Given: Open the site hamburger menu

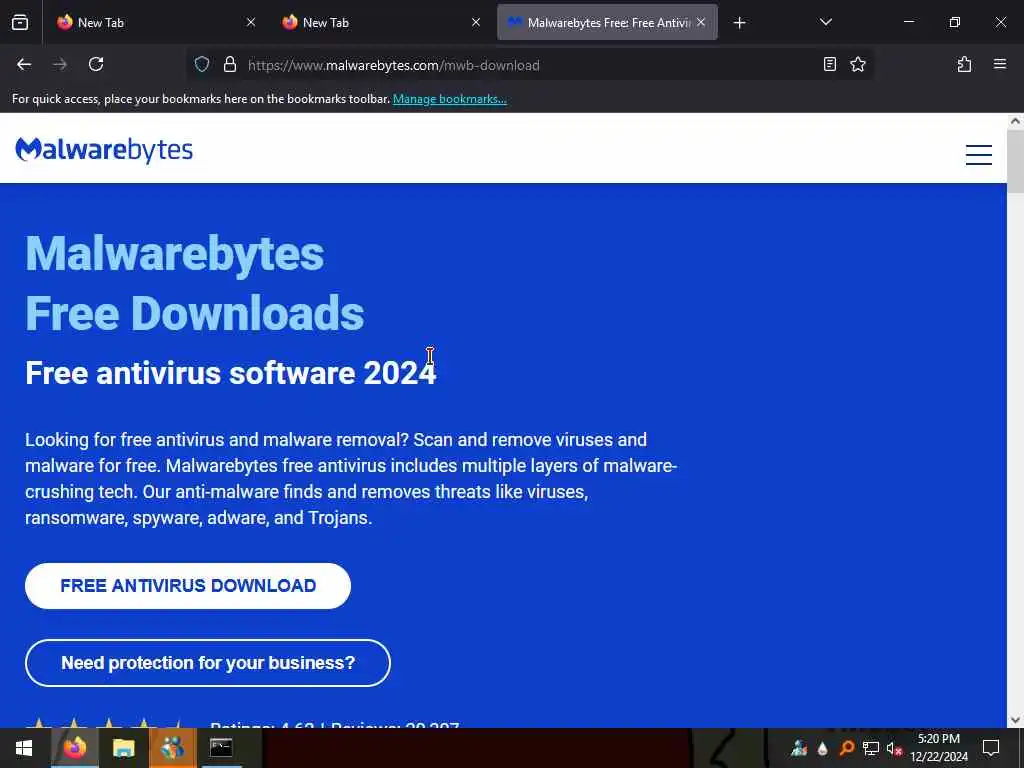Looking at the screenshot, I should (x=978, y=155).
